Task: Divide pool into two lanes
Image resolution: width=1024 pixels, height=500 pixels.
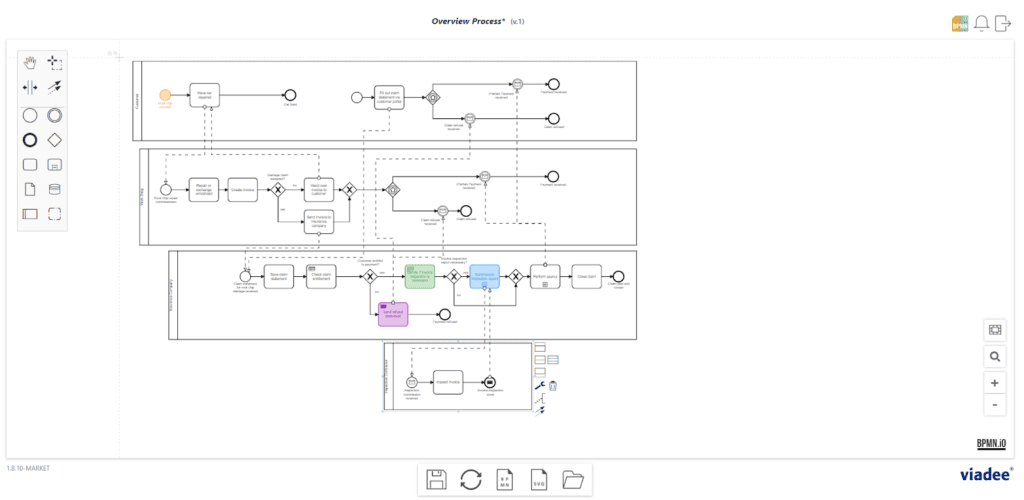Action: [540, 360]
